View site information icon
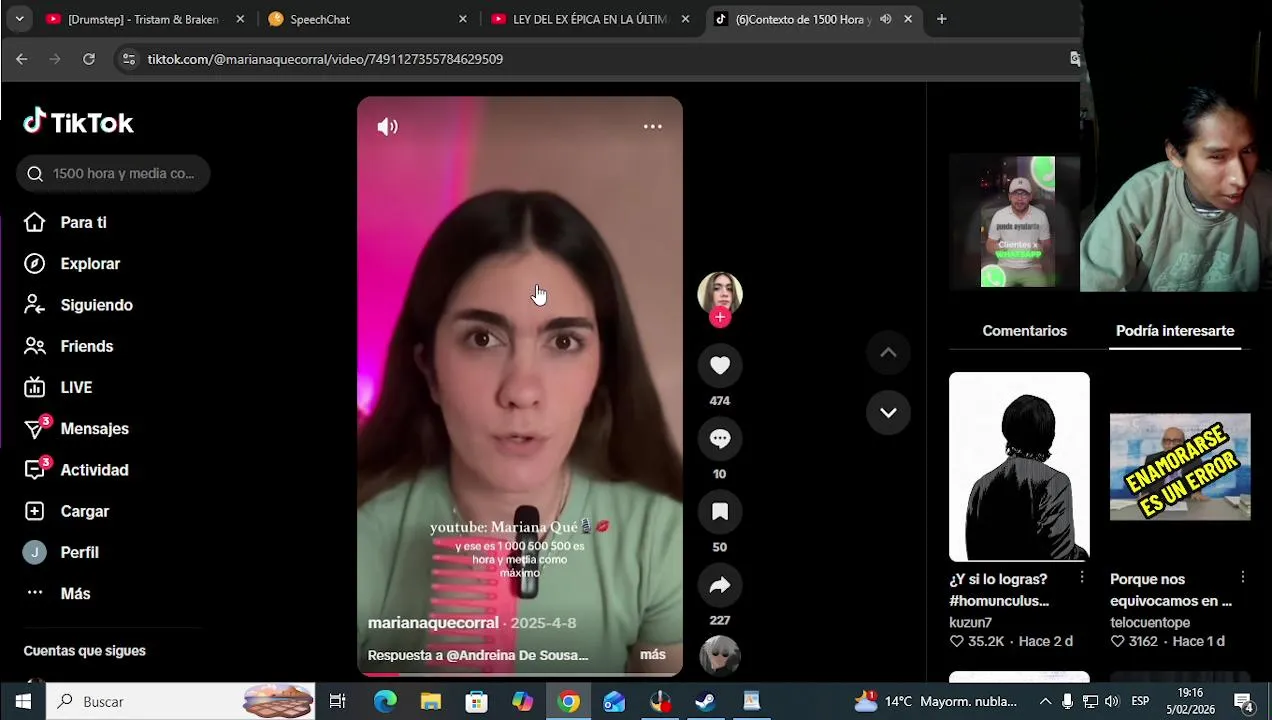Screen dimensions: 1272x720 tap(128, 59)
